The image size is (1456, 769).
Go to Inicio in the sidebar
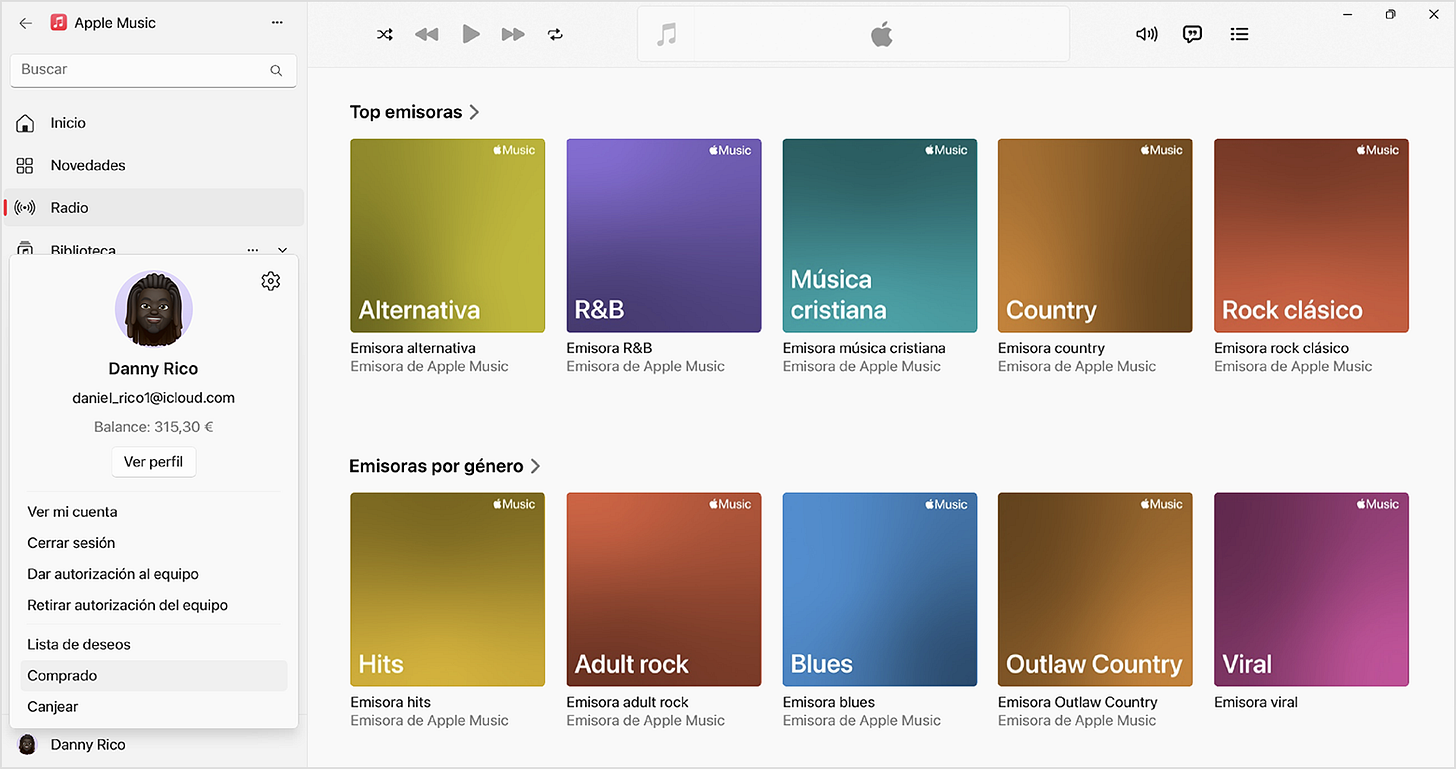tap(154, 123)
